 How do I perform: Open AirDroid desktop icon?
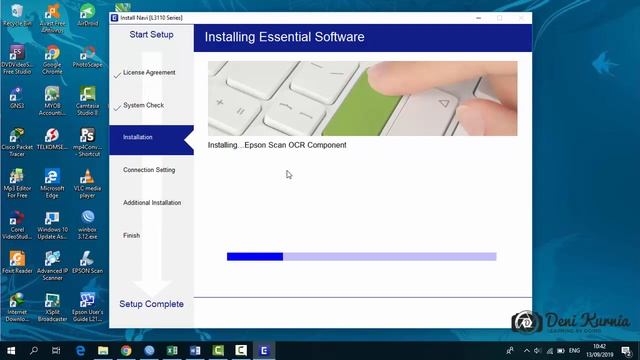[x=87, y=15]
